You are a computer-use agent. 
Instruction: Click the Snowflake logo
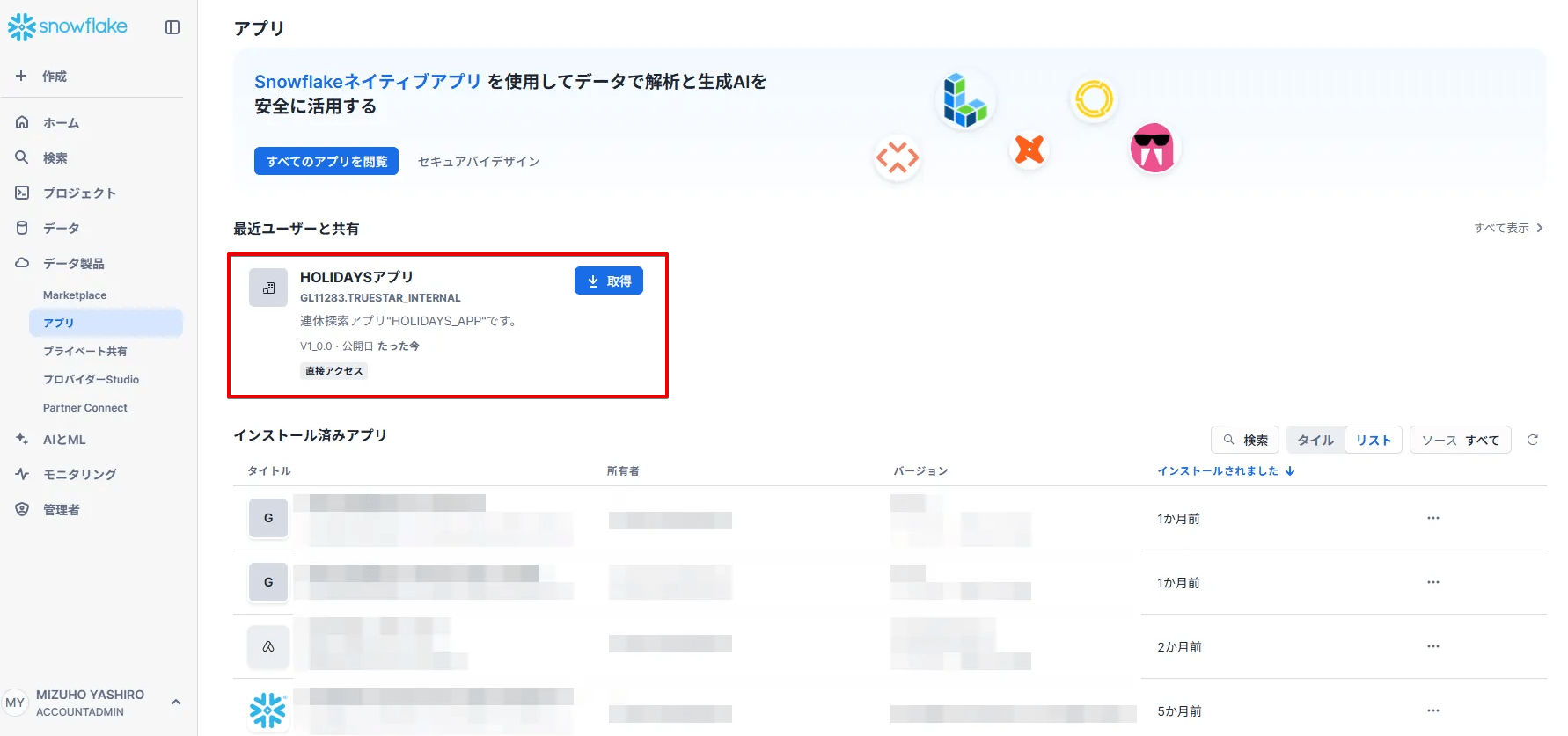tap(68, 26)
